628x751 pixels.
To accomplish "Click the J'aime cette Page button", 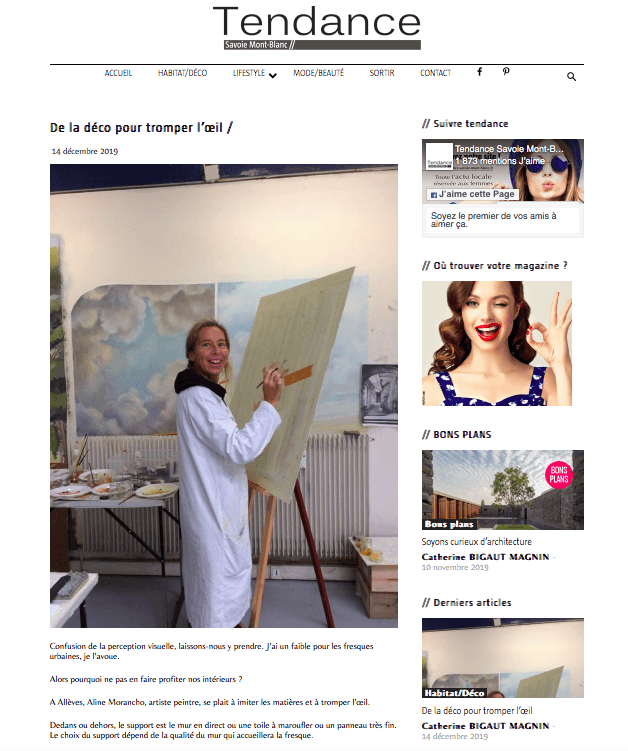I will 473,194.
